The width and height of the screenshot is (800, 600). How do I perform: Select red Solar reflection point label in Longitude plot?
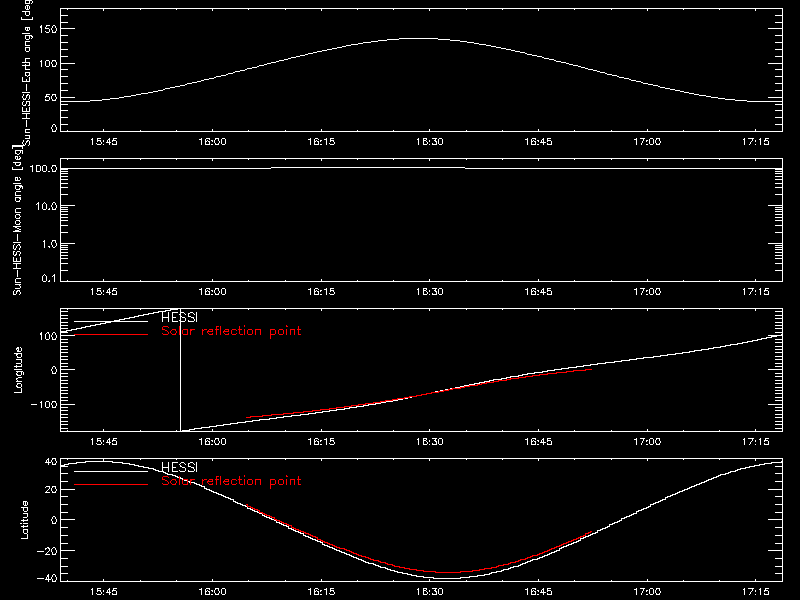point(231,331)
